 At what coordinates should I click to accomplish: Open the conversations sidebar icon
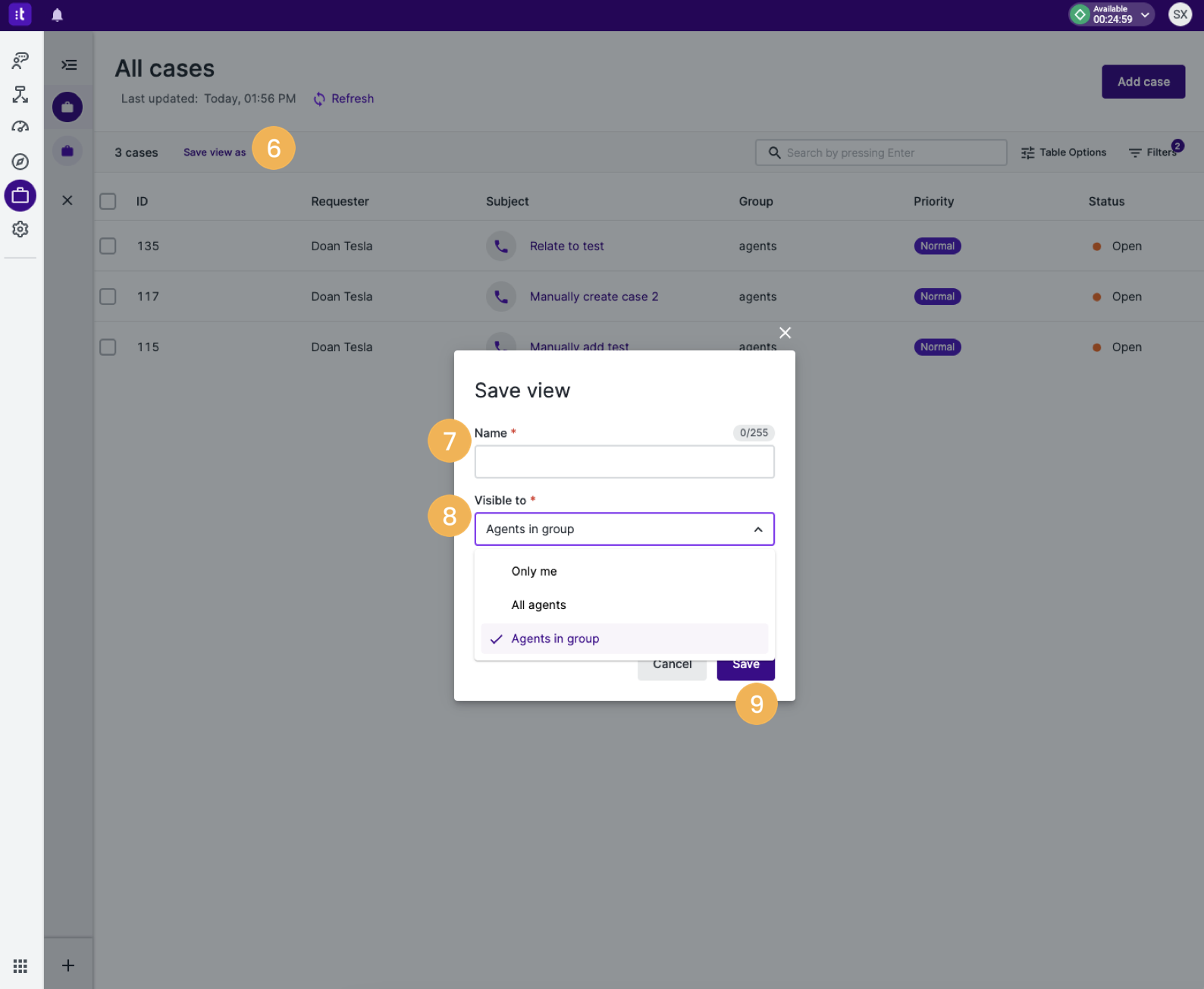[x=20, y=61]
